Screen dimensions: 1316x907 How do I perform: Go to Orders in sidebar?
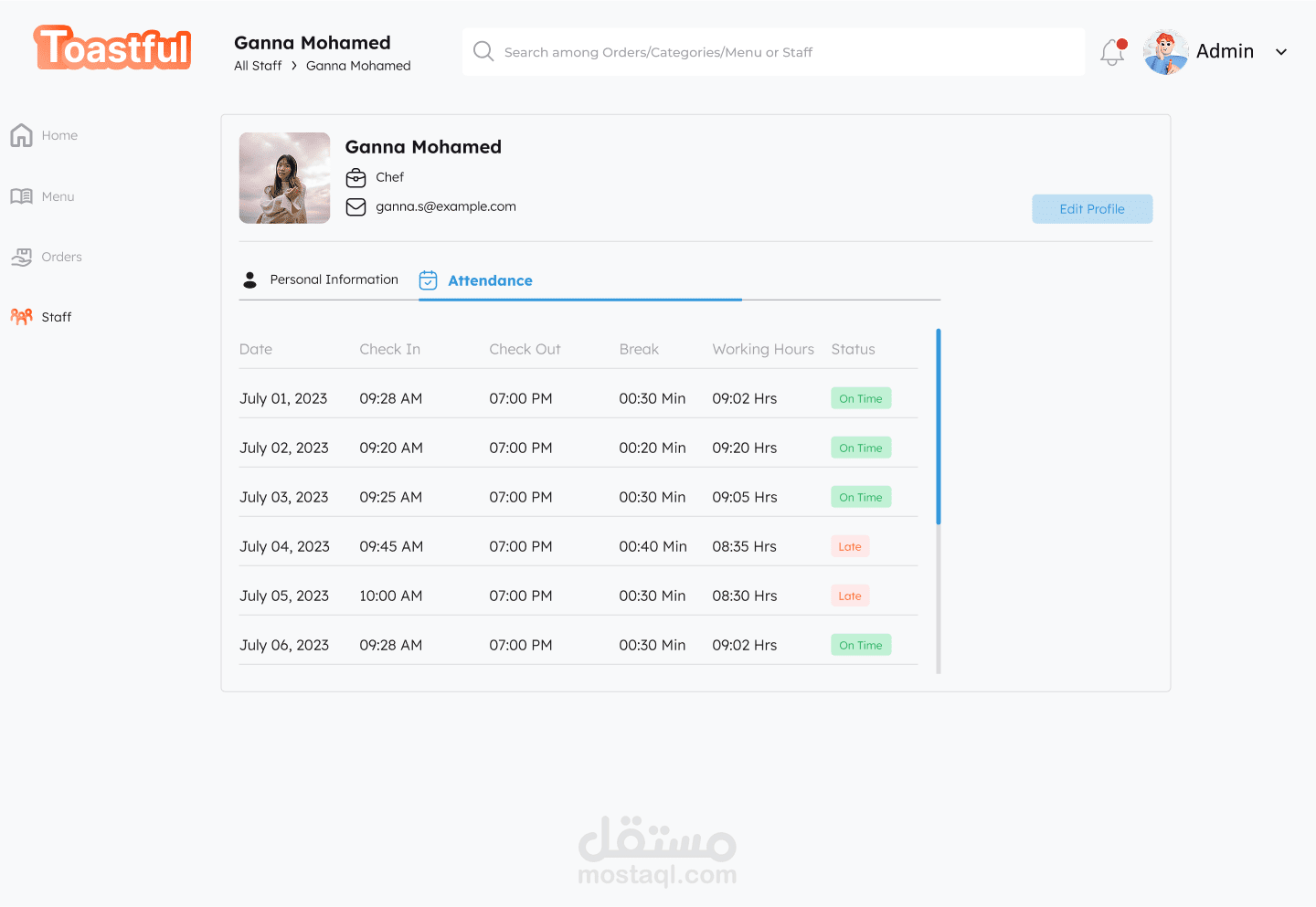61,257
